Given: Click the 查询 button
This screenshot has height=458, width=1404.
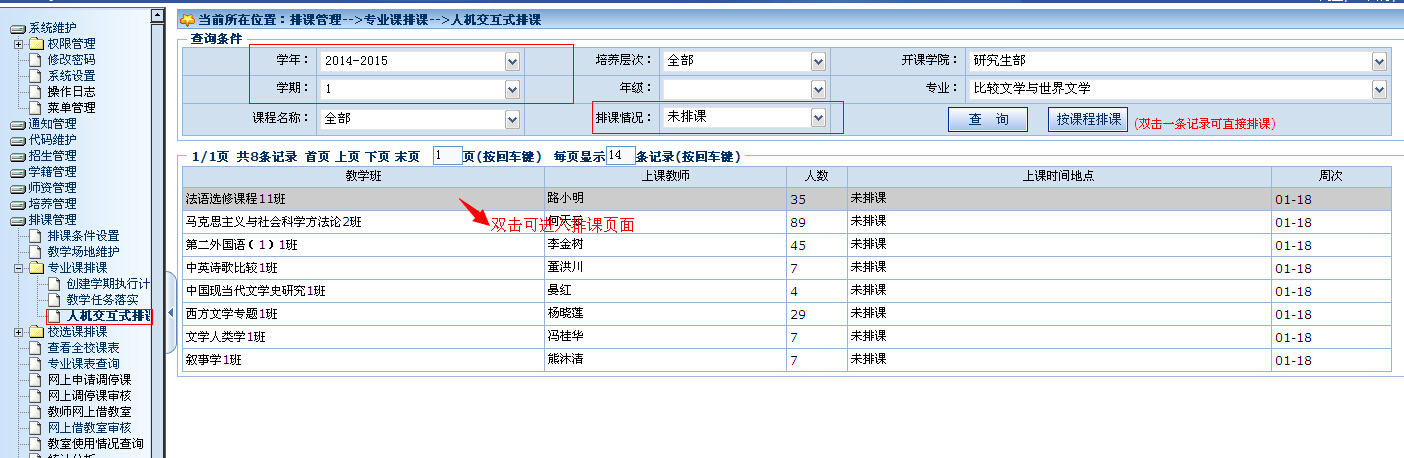Looking at the screenshot, I should tap(987, 120).
